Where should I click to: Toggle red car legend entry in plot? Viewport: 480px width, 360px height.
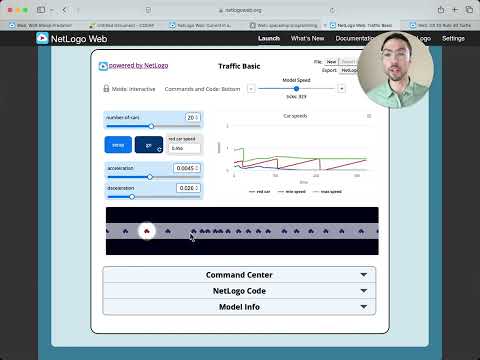tap(260, 192)
